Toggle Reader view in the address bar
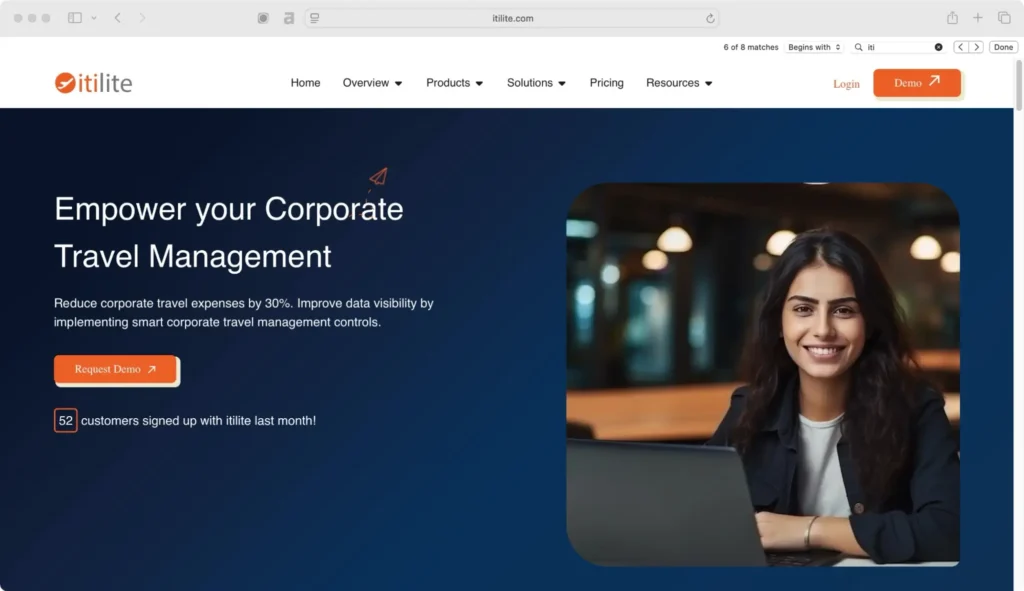The image size is (1024, 591). click(x=314, y=17)
